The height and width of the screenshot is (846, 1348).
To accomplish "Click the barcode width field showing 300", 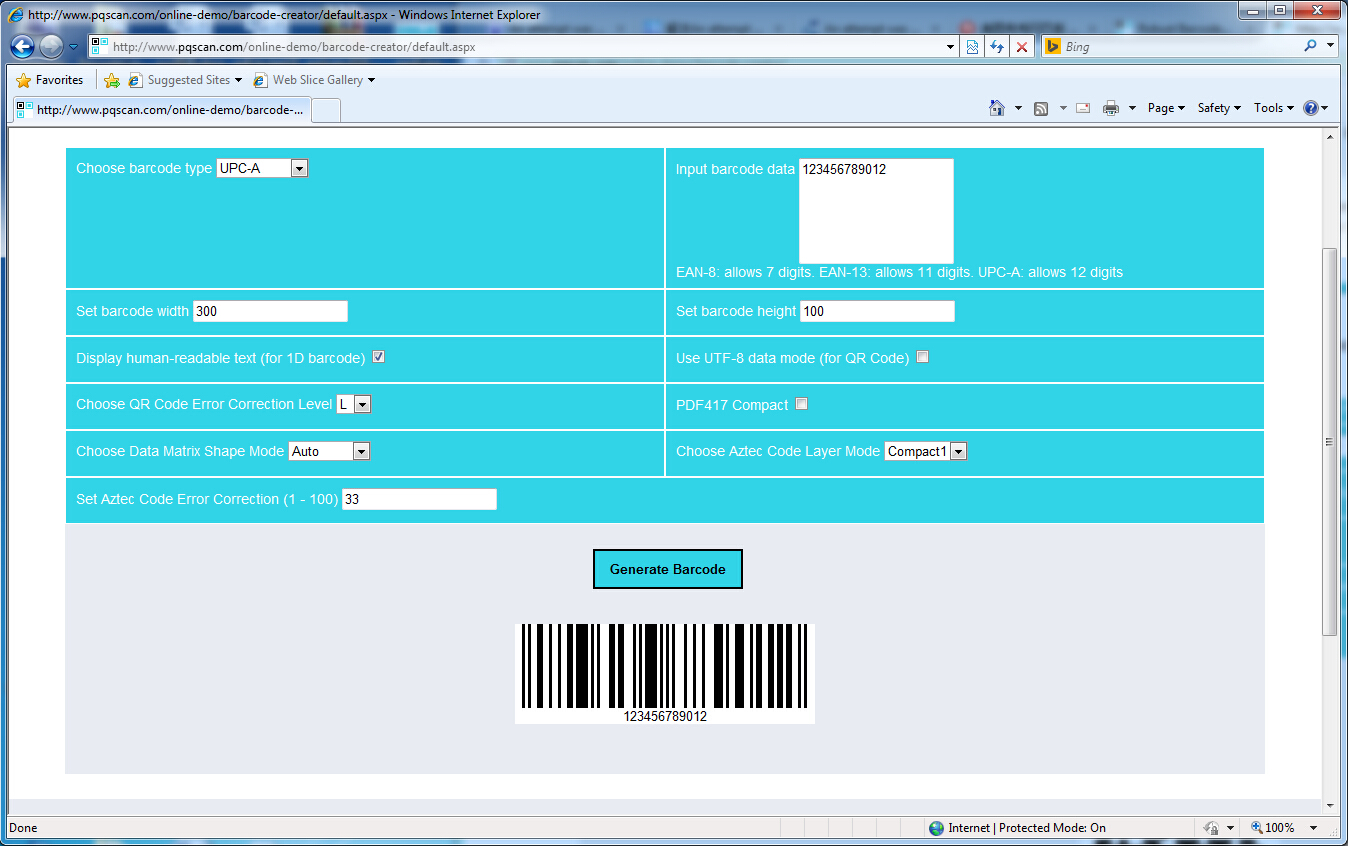I will point(270,311).
